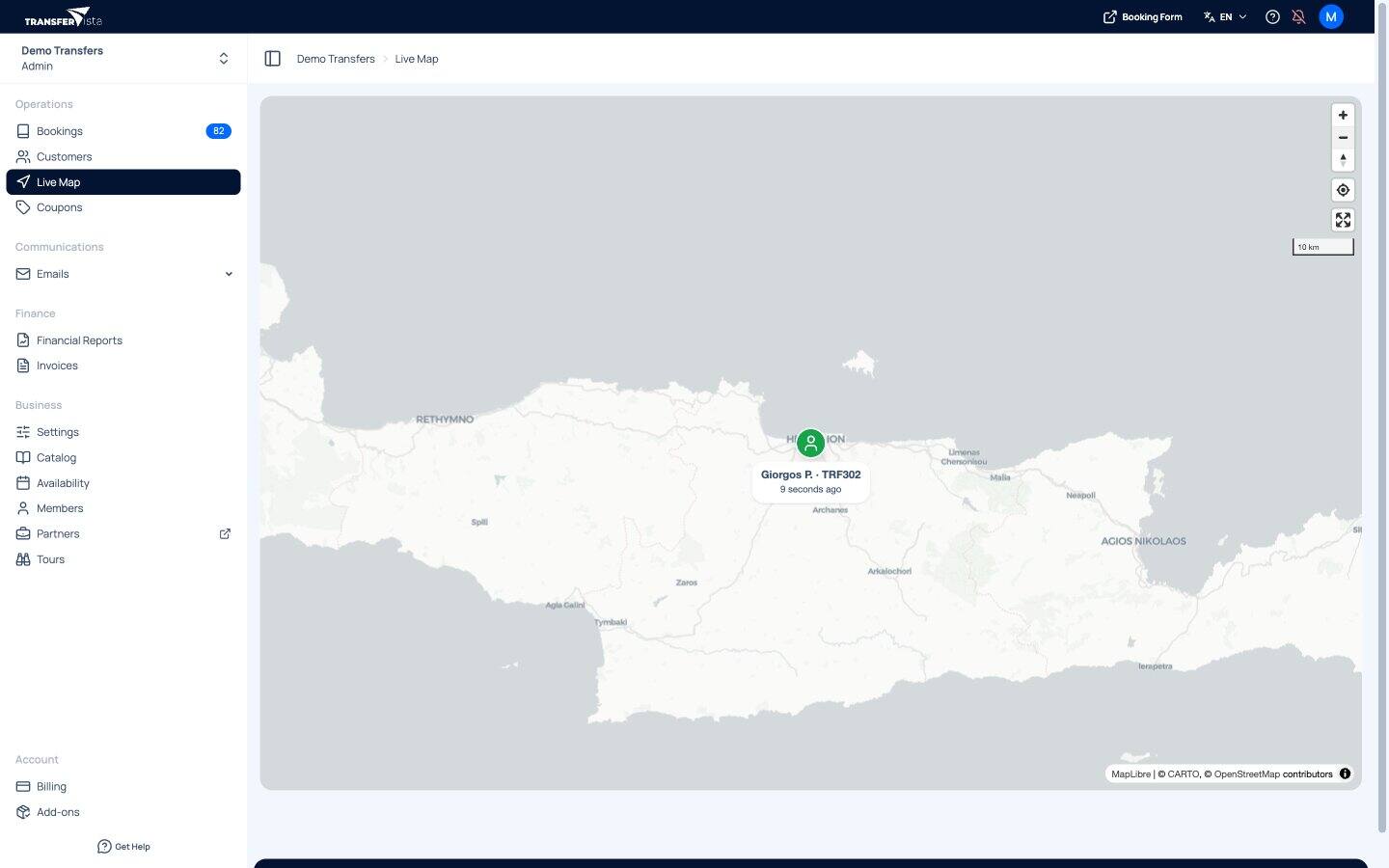Switch workspace via Demo Transfers selector
The width and height of the screenshot is (1389, 868).
123,58
